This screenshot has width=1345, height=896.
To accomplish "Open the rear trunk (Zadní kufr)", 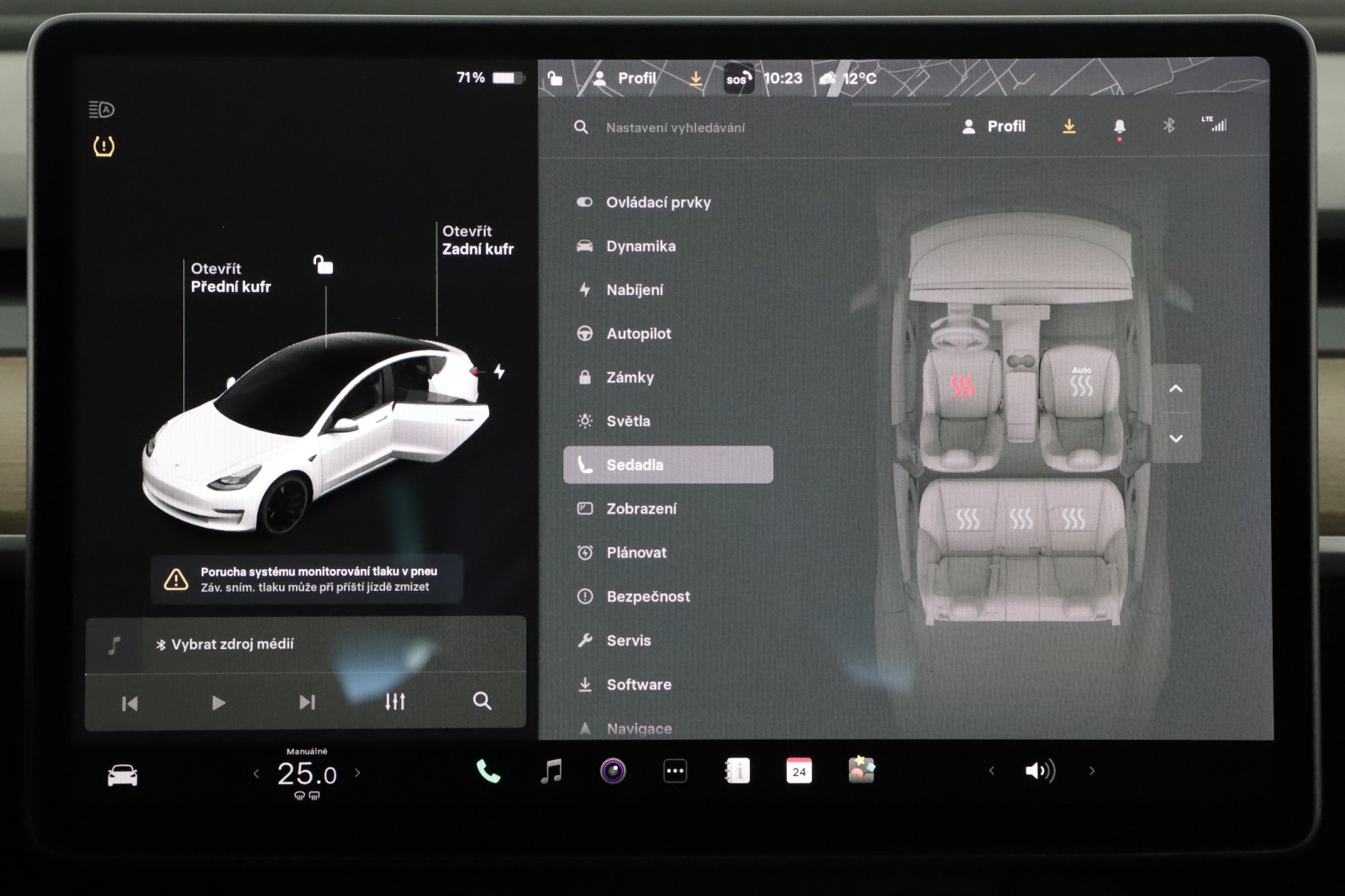I will (x=477, y=240).
